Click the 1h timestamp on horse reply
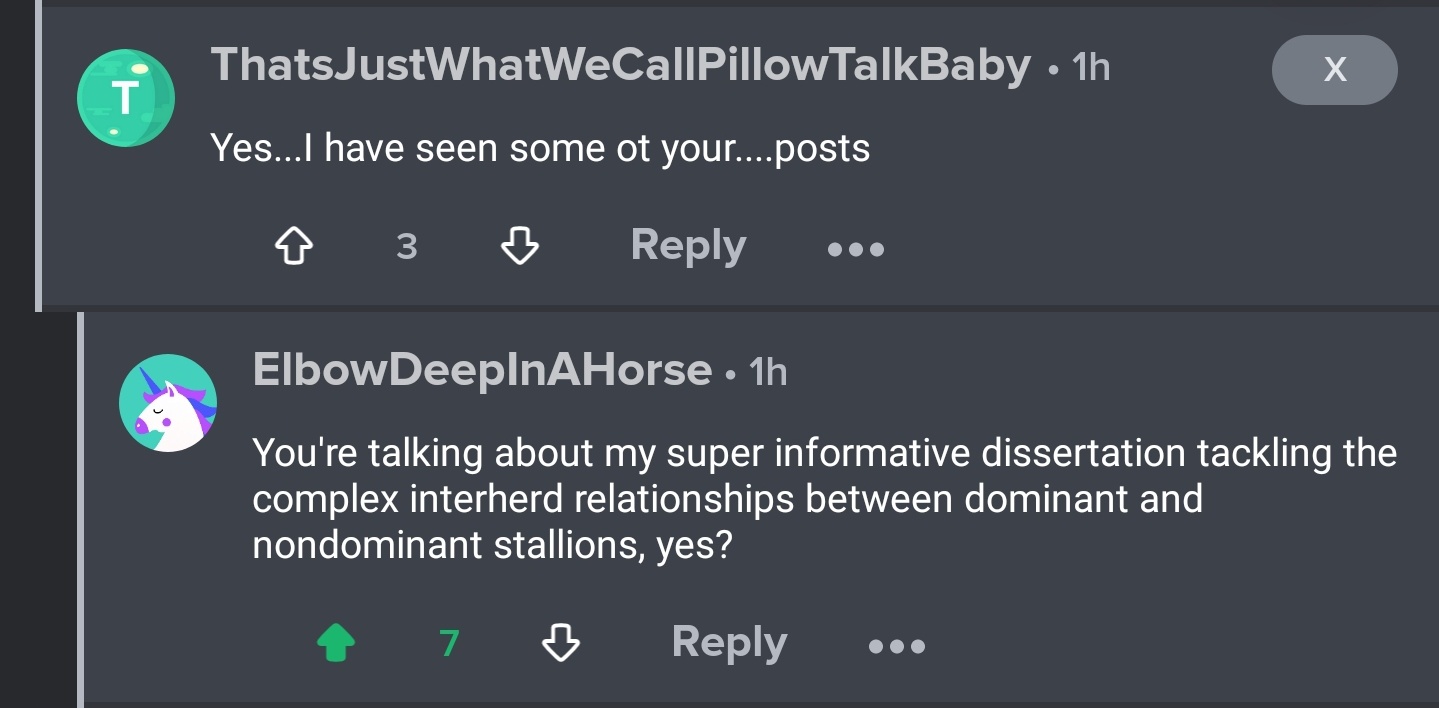 [768, 373]
